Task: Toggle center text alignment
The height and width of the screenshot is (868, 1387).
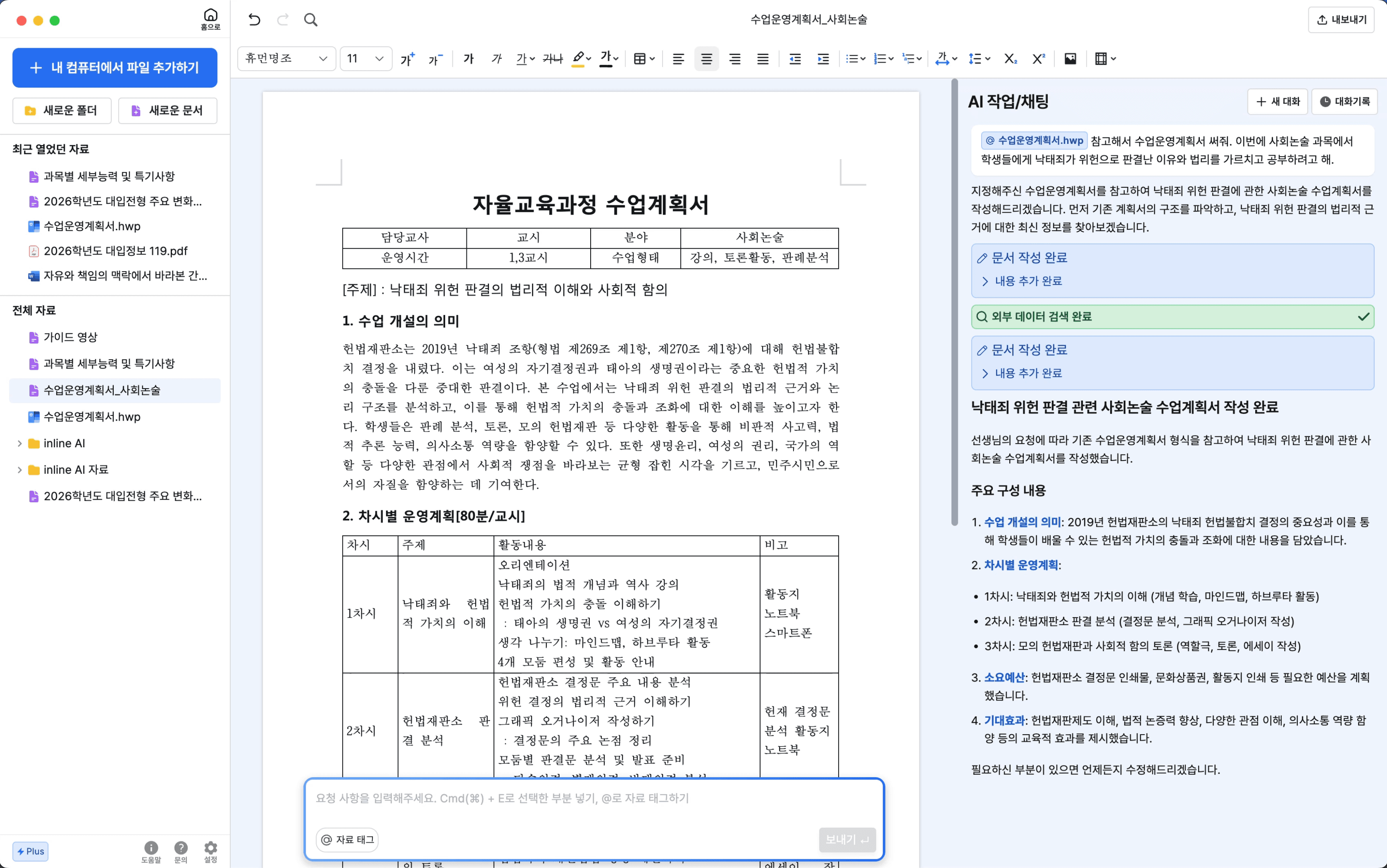Action: 706,59
